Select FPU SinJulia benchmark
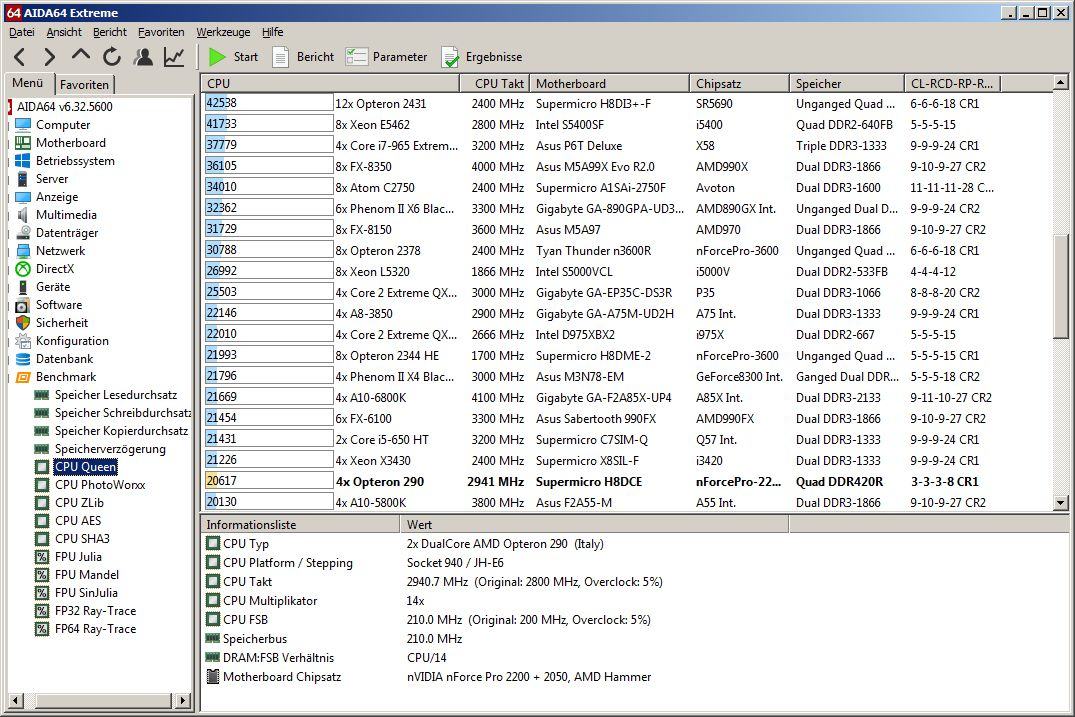 coord(86,592)
